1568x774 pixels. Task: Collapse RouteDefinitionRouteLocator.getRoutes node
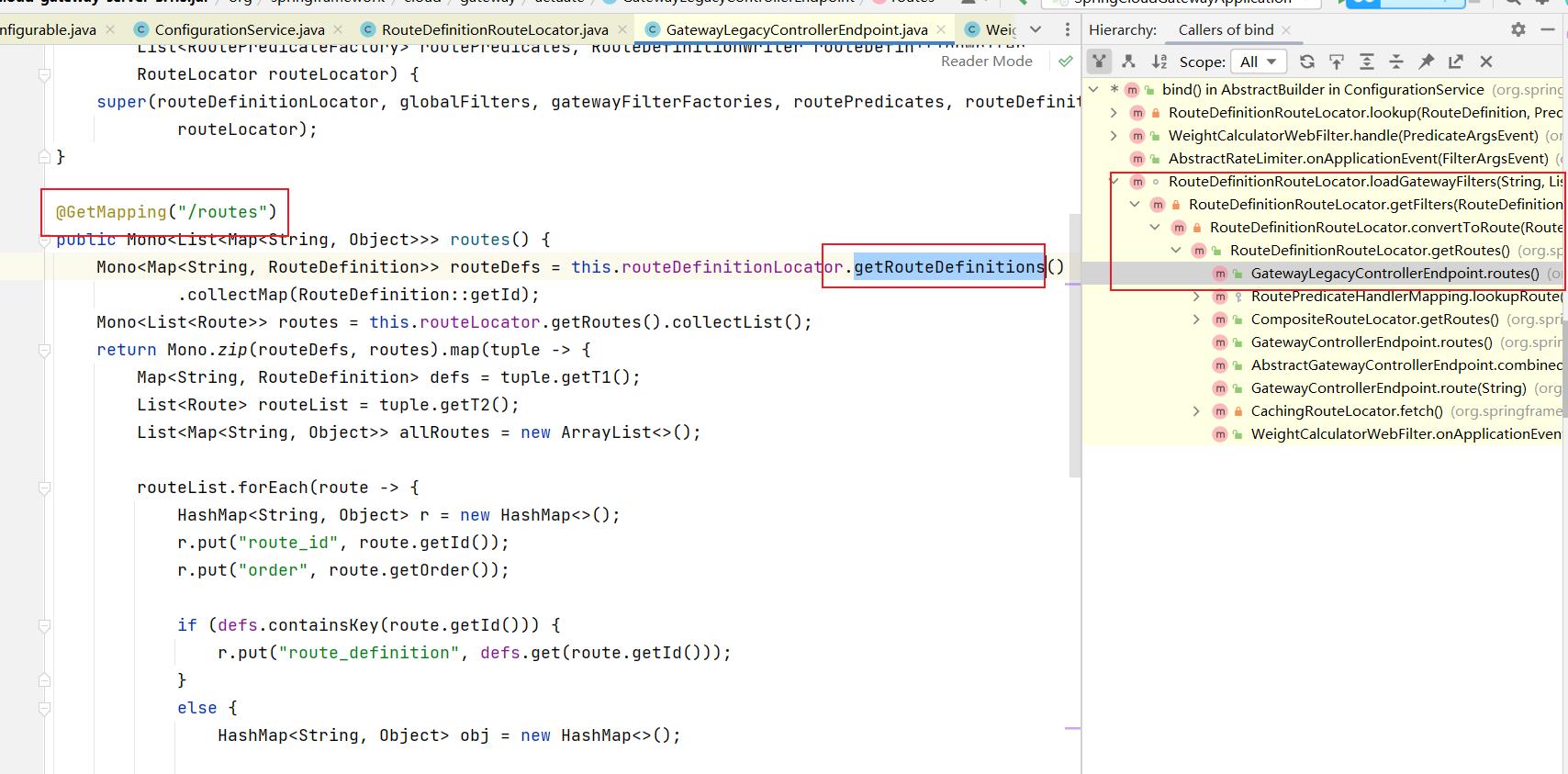(x=1176, y=250)
